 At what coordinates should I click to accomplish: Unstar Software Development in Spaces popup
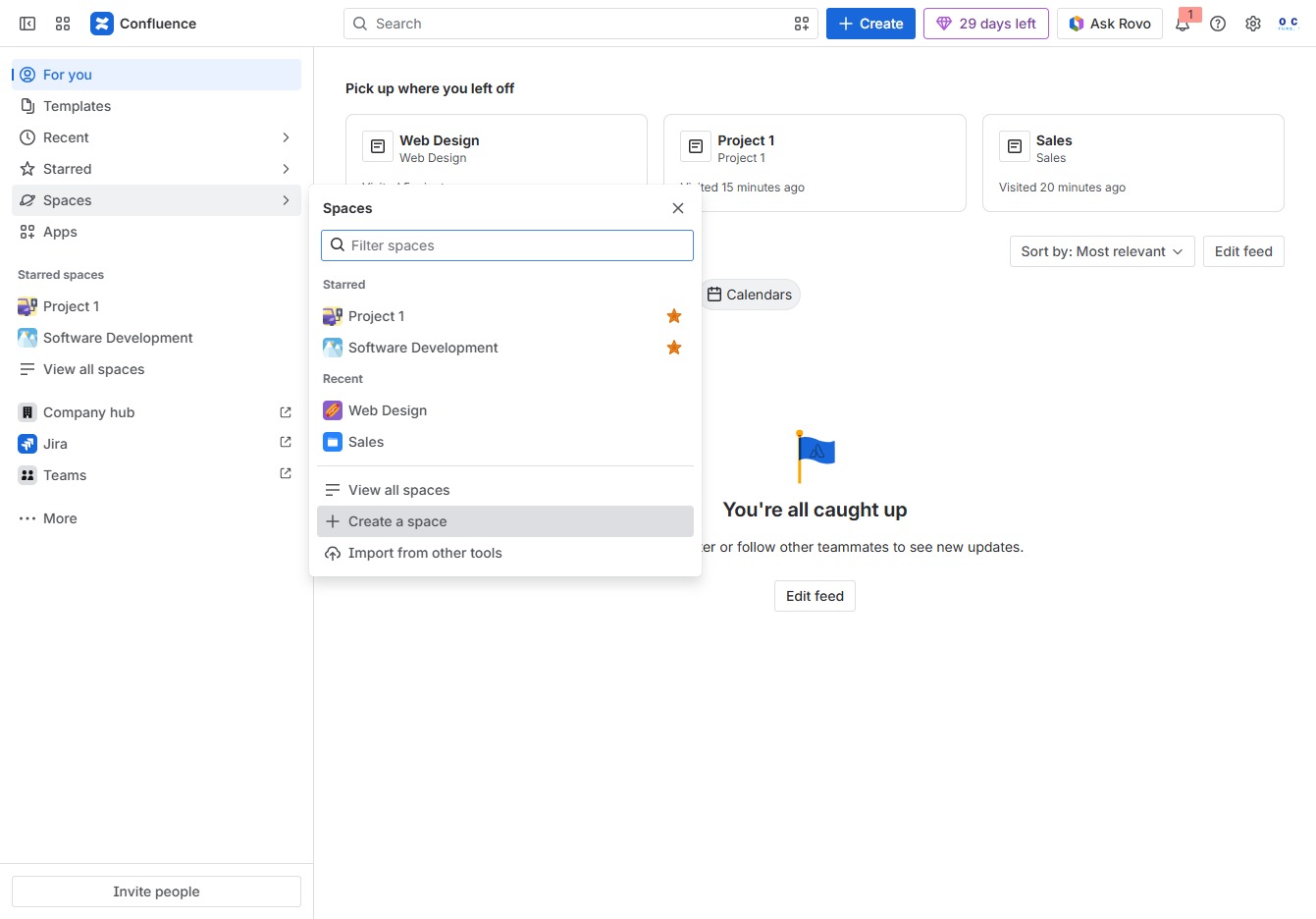coord(674,348)
